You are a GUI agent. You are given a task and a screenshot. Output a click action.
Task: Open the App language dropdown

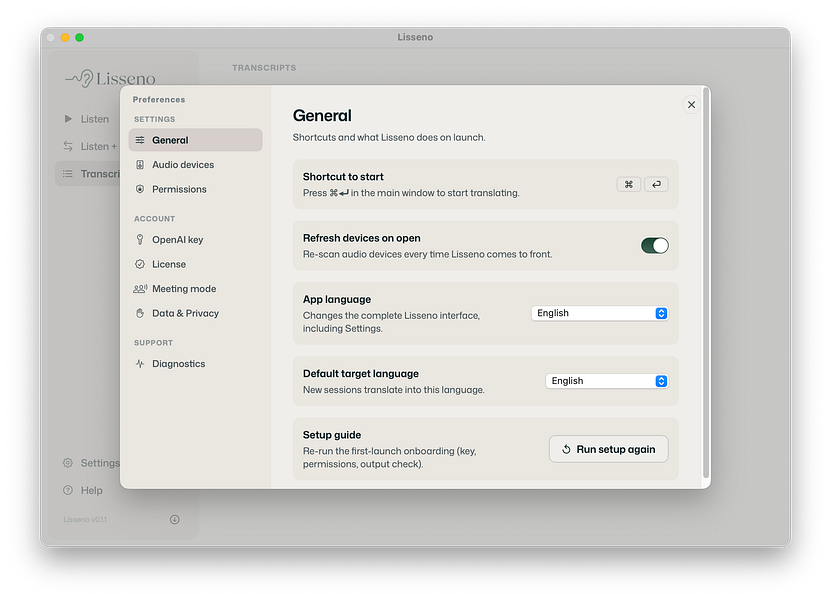[x=599, y=313]
